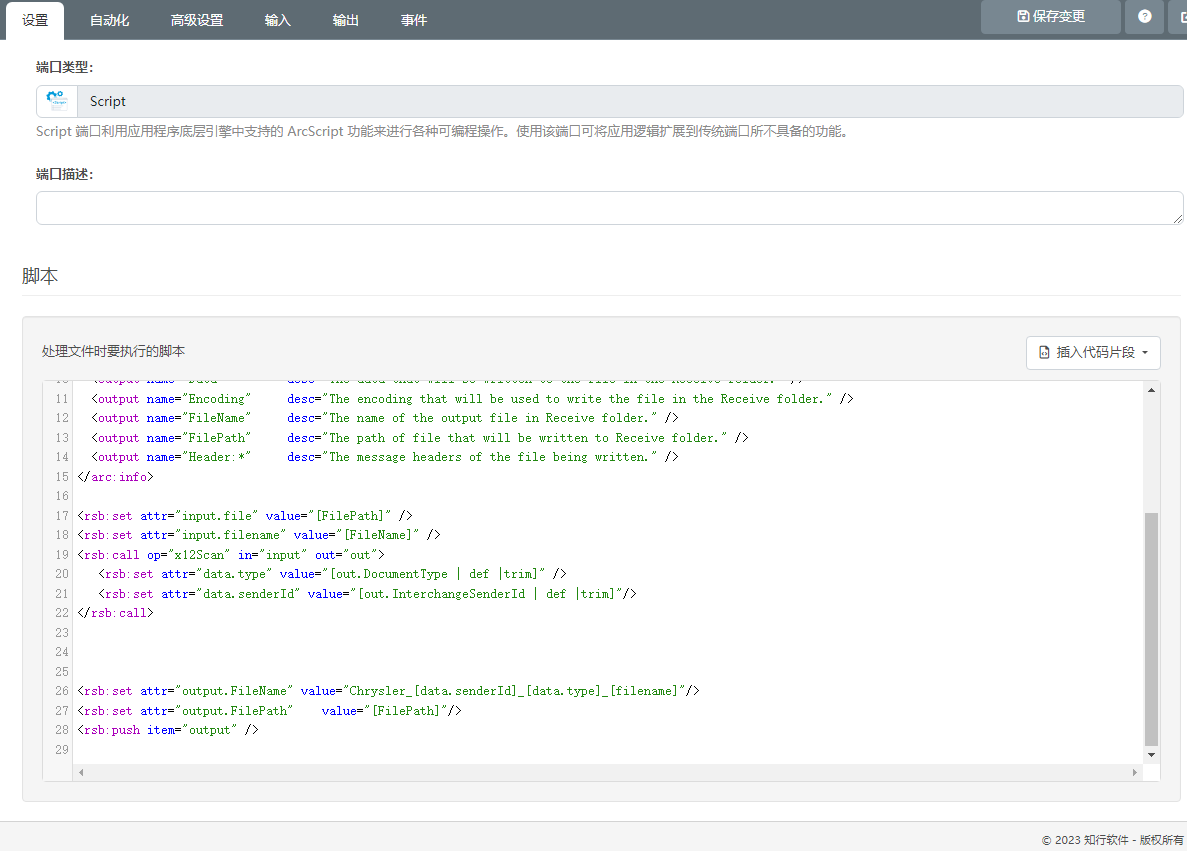Focus the 端口描述 text area

[609, 208]
